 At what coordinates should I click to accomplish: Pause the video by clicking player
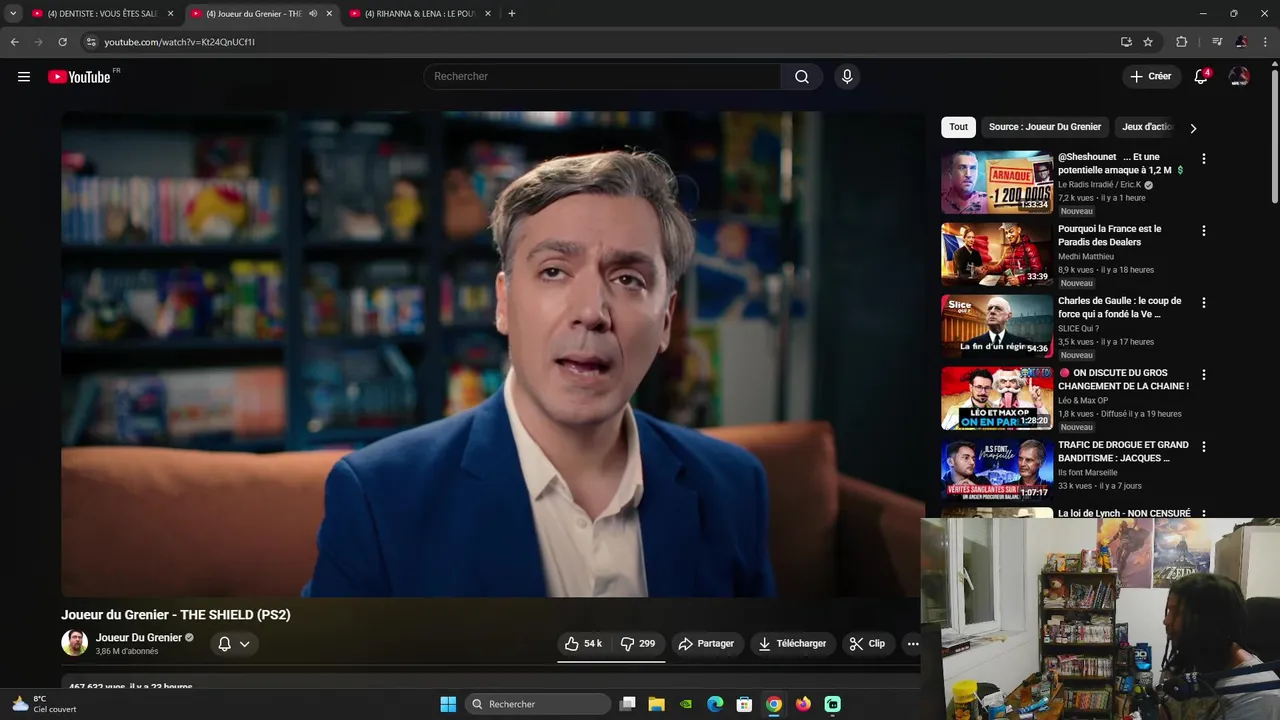tap(492, 354)
